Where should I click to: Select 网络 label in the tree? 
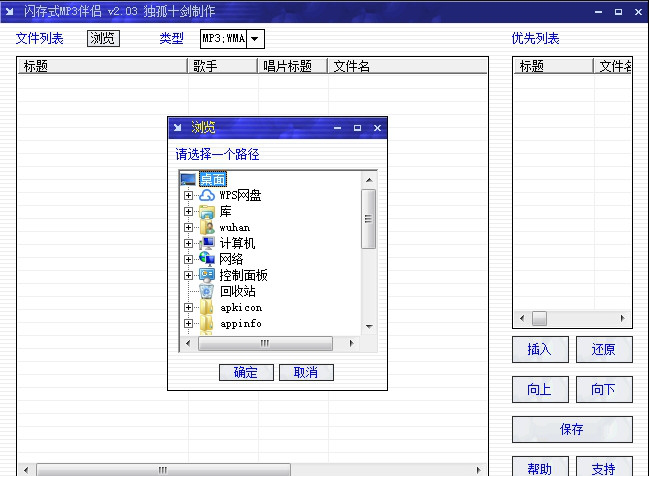231,260
